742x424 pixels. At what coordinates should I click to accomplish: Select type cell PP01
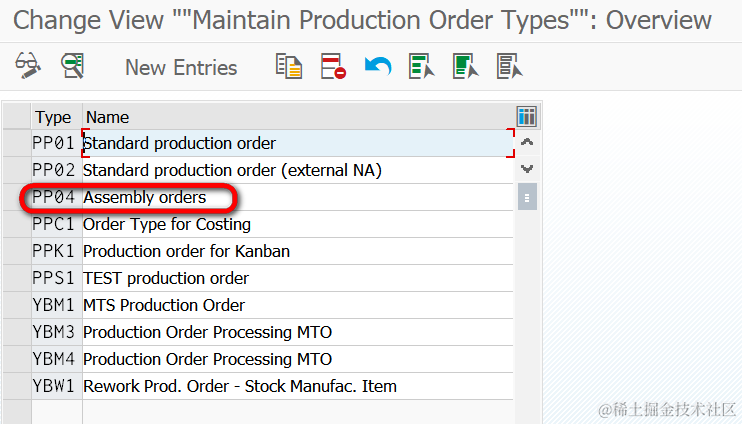[x=57, y=143]
